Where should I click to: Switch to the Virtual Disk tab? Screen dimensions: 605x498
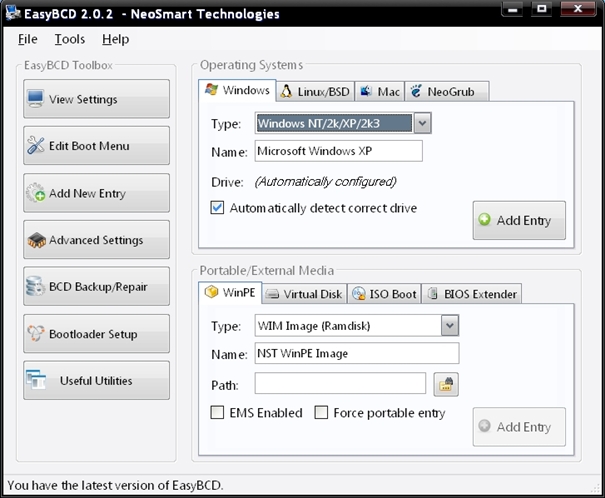coord(304,294)
